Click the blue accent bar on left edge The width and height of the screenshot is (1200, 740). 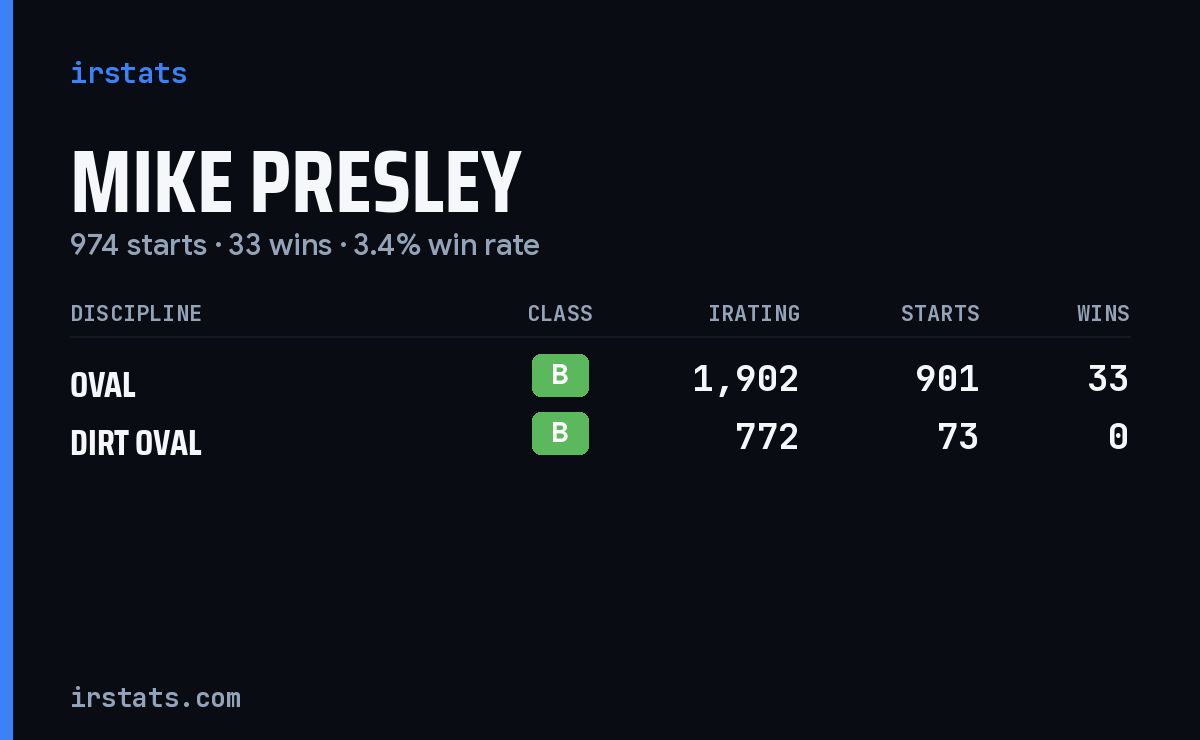[6, 370]
